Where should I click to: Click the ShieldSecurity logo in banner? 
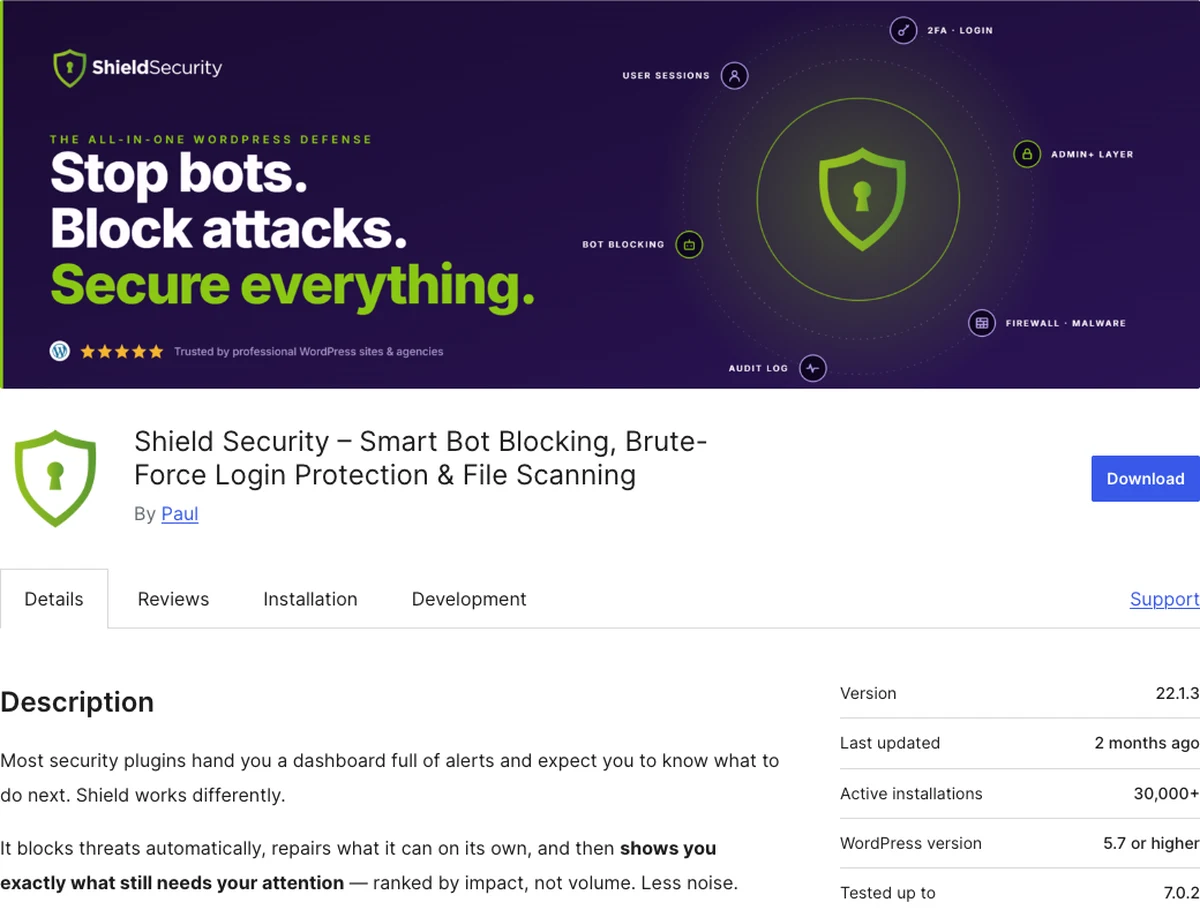[137, 68]
